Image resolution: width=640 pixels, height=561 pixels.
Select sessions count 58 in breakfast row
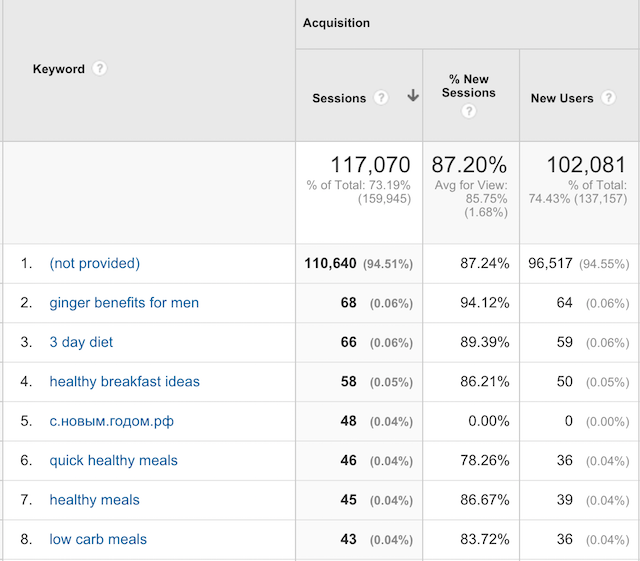(x=349, y=381)
